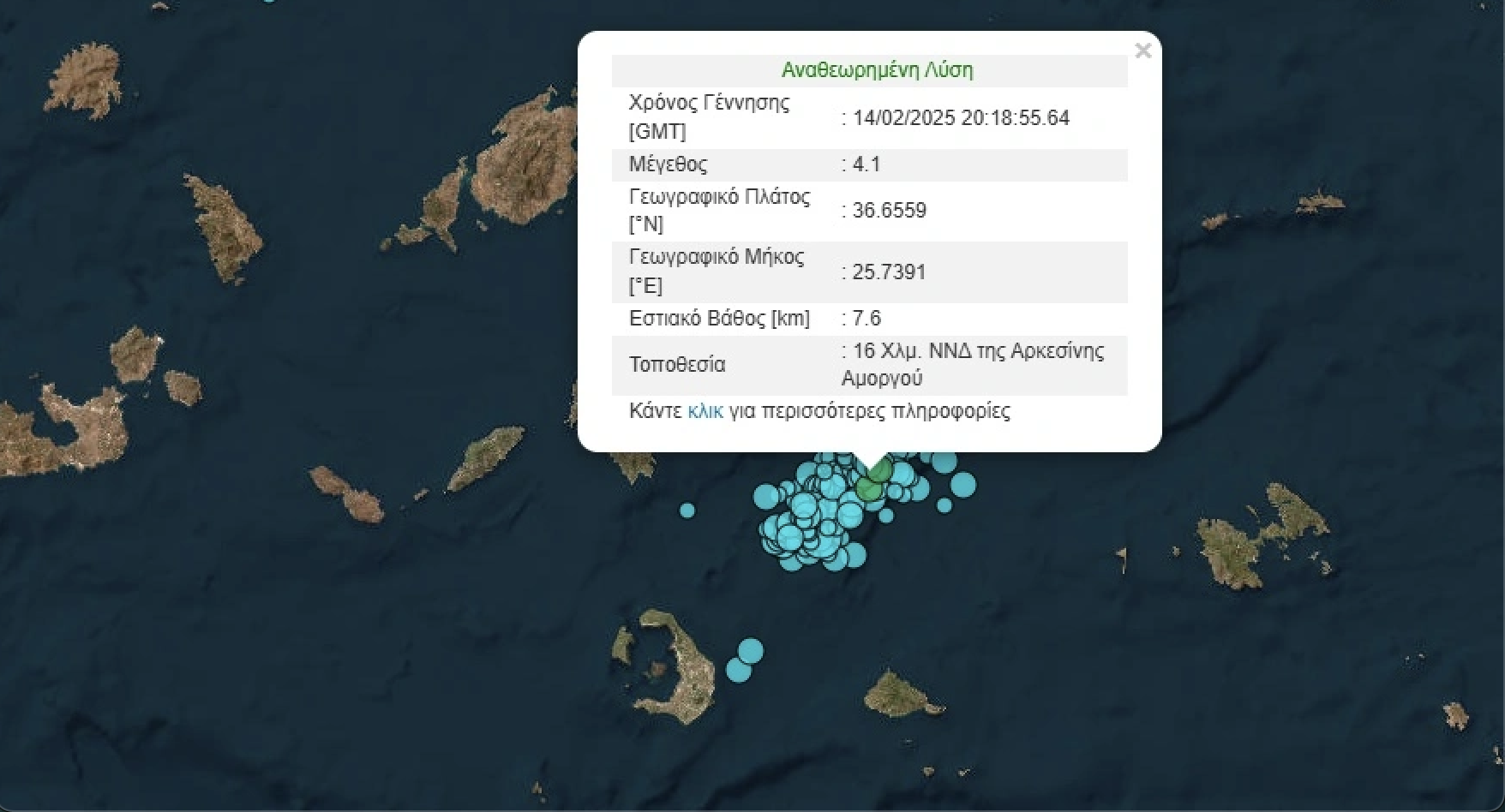1505x812 pixels.
Task: Select the green highlighted earthquake marker
Action: tap(869, 488)
